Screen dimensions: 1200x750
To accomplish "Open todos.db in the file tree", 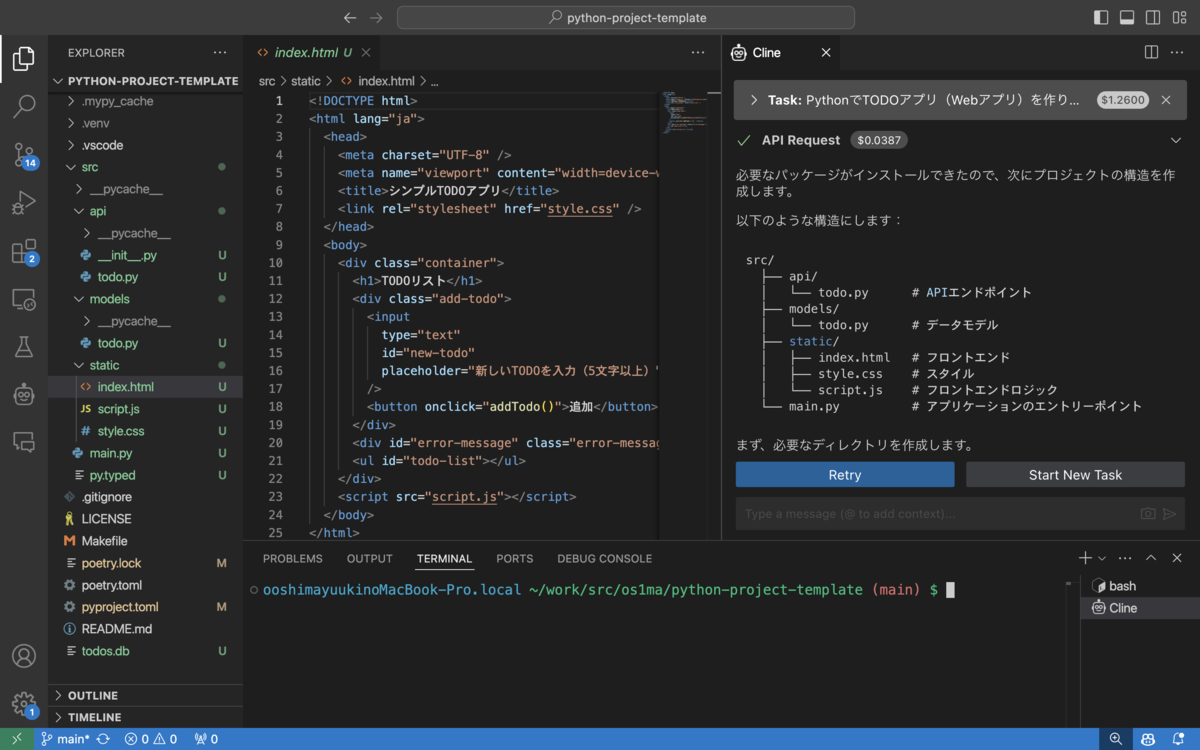I will pos(145,651).
